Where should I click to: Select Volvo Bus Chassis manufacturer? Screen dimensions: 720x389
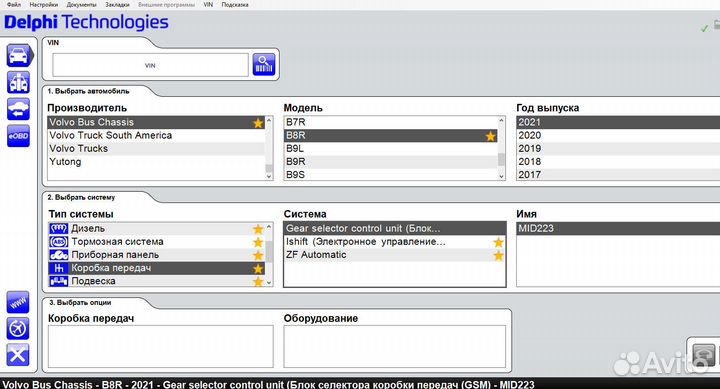156,122
